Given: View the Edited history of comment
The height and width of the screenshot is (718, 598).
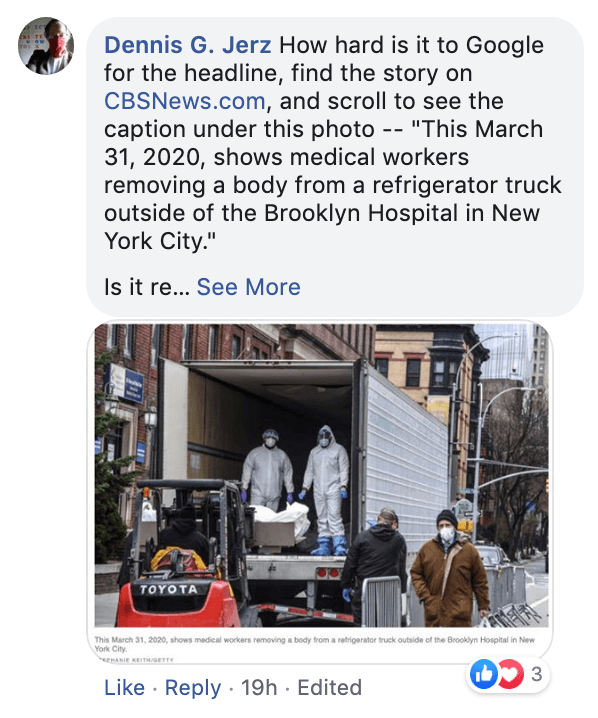Looking at the screenshot, I should [x=330, y=687].
